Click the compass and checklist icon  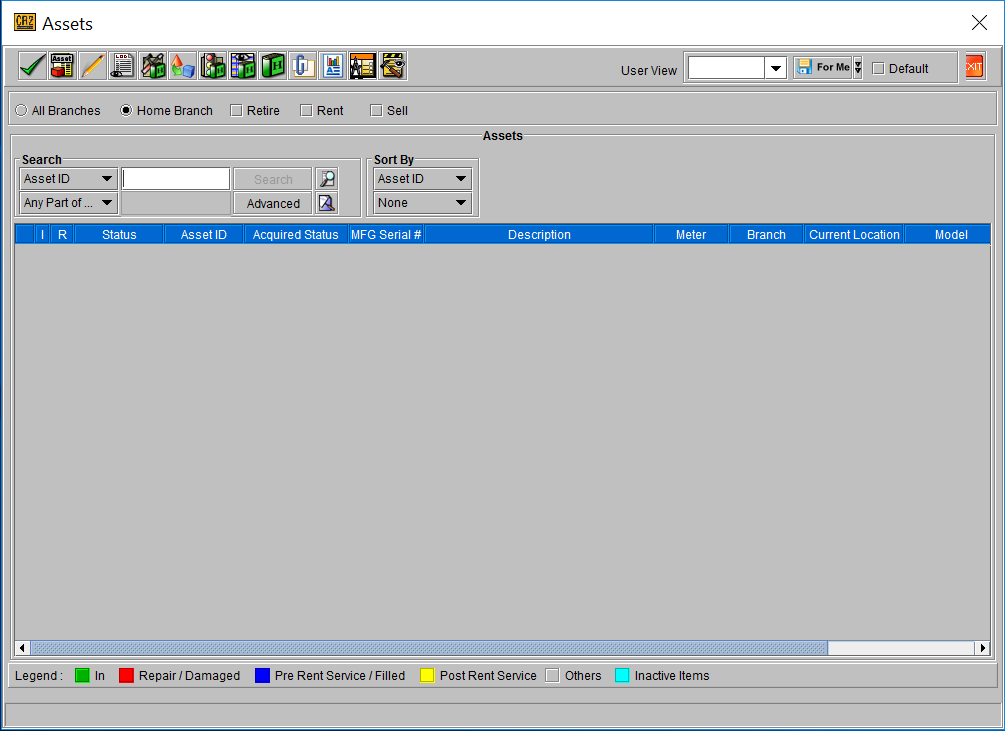tap(363, 66)
